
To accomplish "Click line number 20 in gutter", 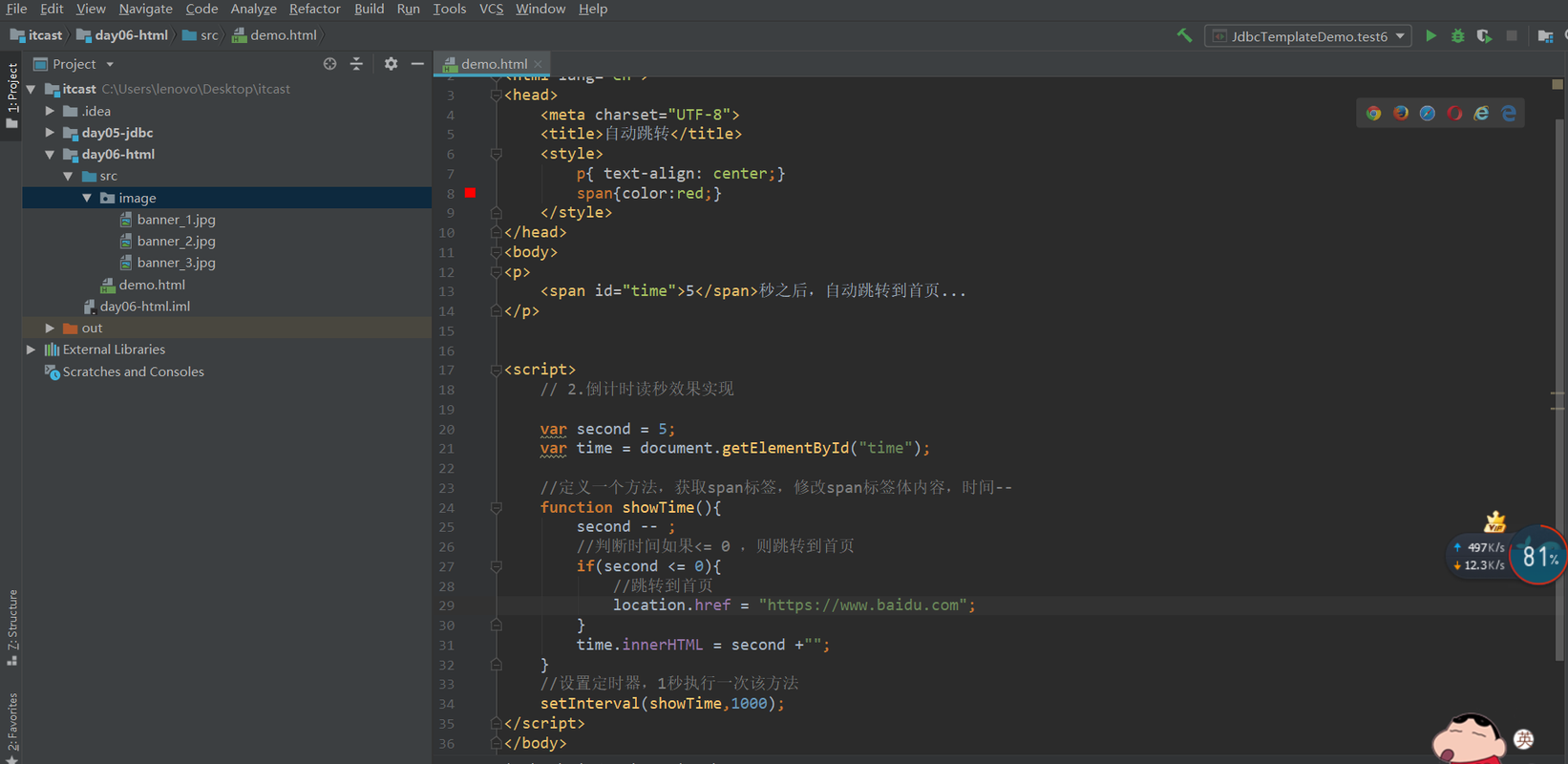I will (447, 430).
